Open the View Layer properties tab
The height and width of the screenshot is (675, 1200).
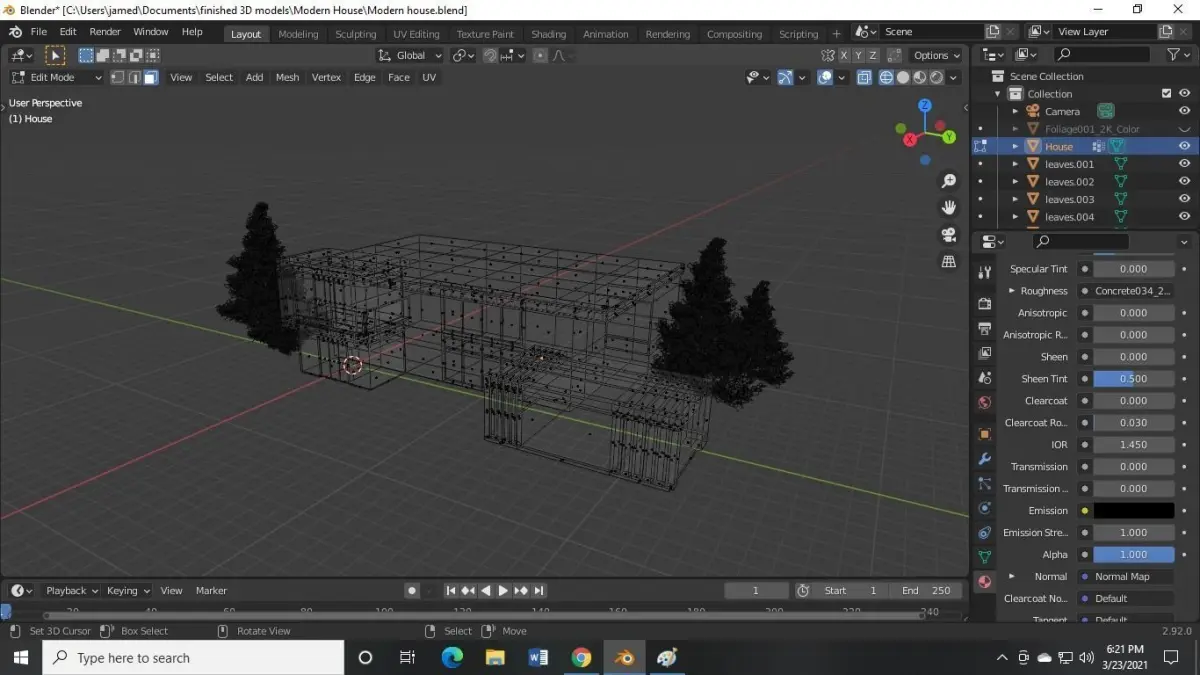tap(985, 353)
